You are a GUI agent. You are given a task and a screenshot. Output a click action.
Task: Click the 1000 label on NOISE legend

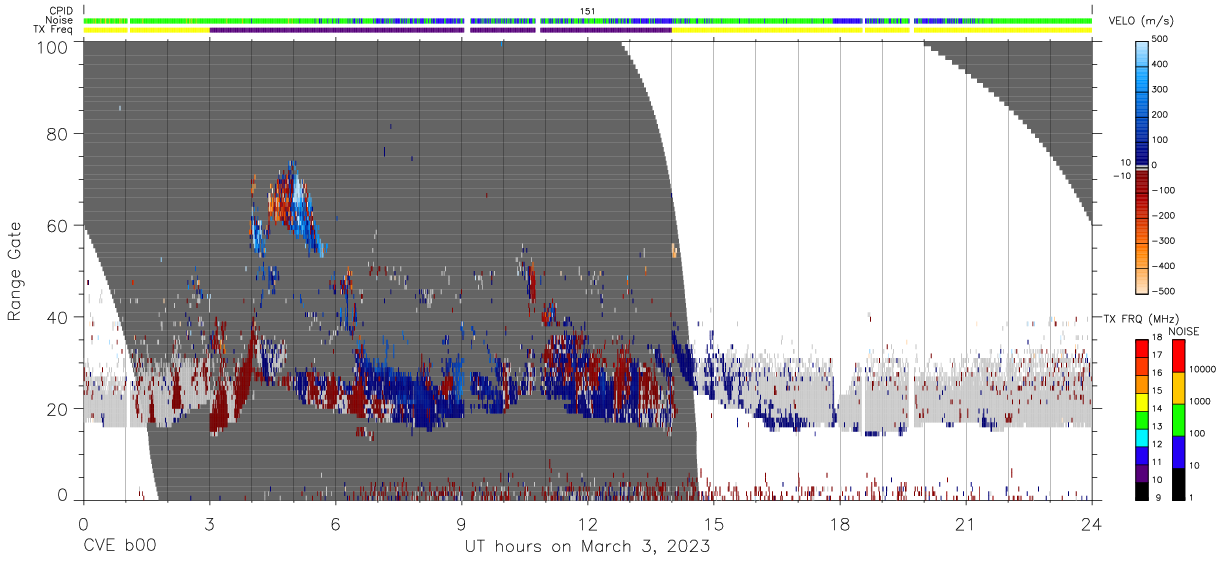[x=1199, y=401]
